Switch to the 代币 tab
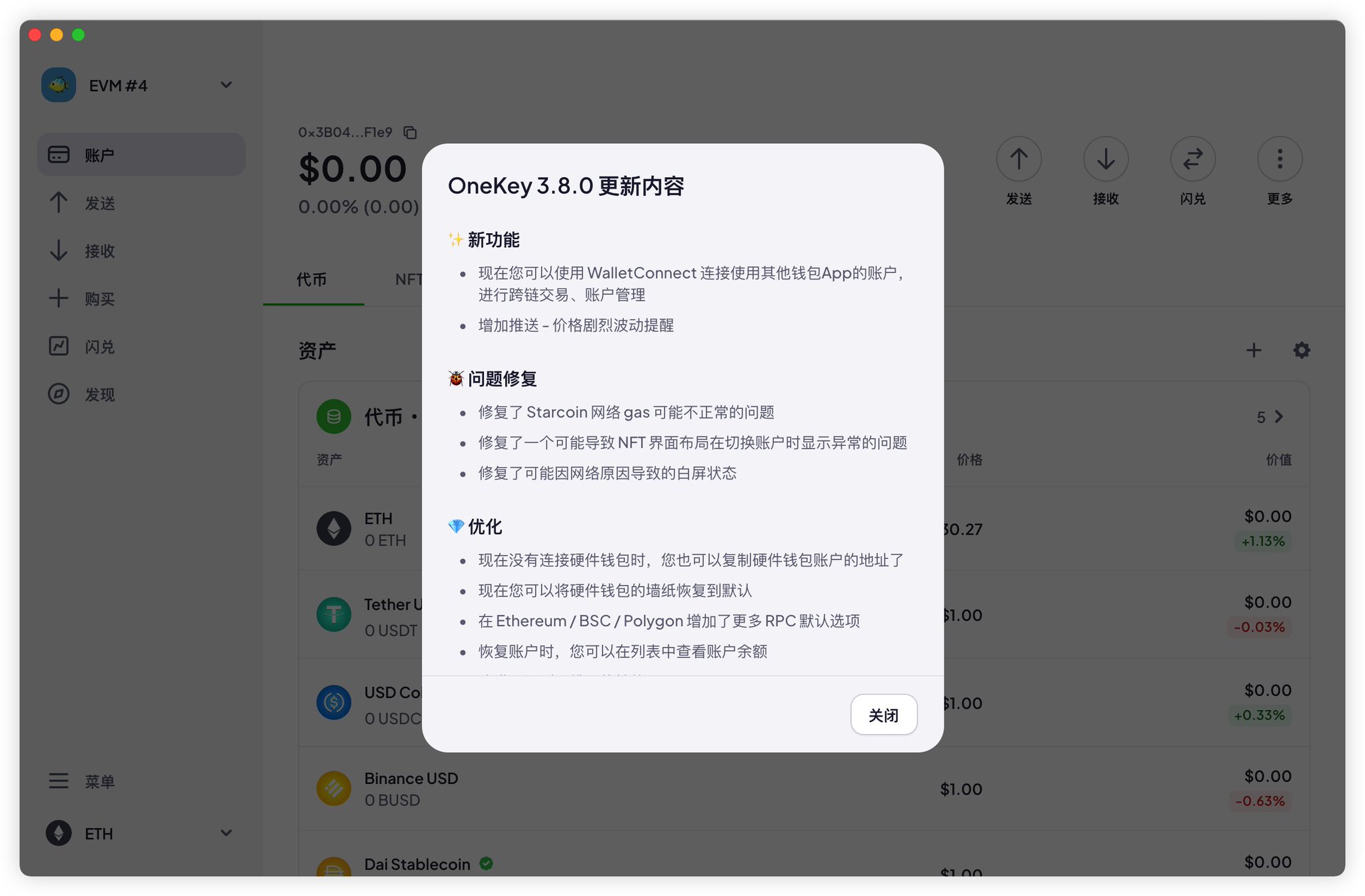 coord(312,280)
